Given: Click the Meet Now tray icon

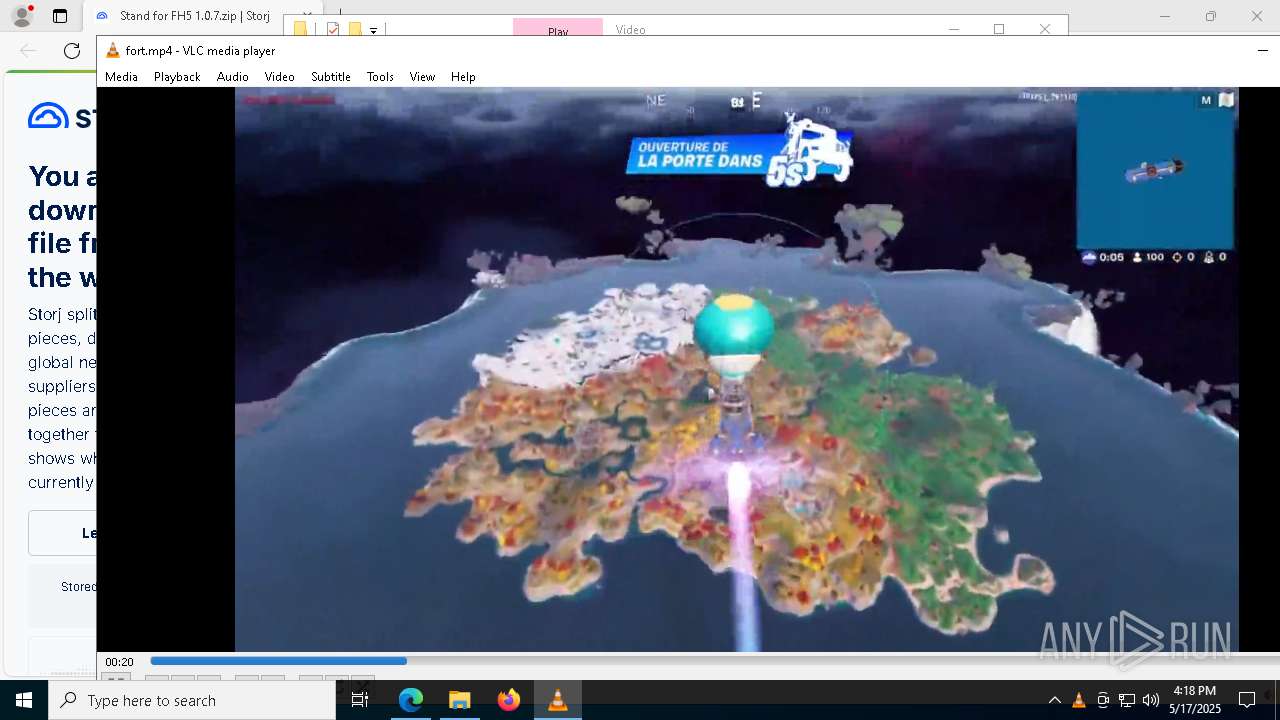Looking at the screenshot, I should (1102, 700).
